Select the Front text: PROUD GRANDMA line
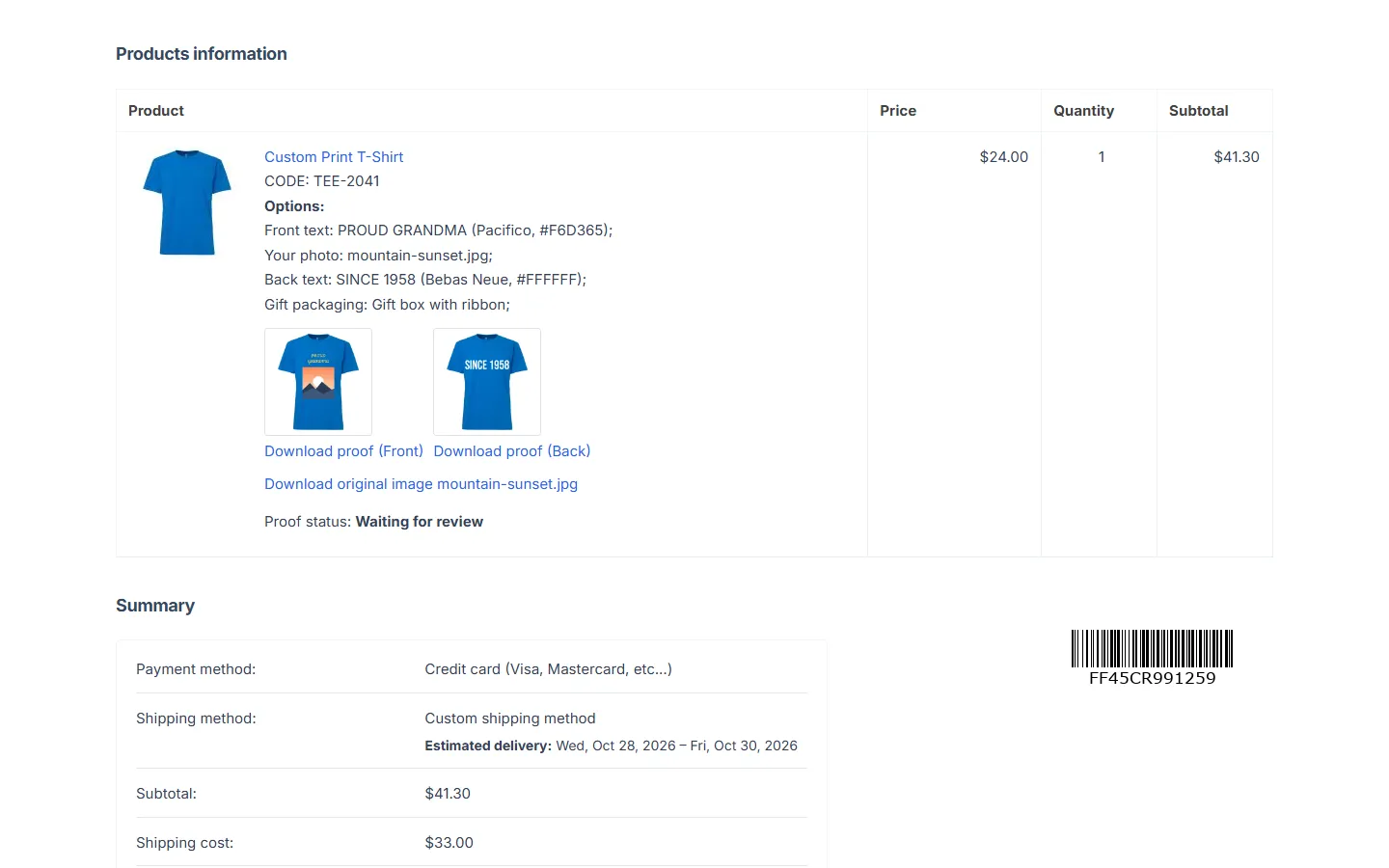 pos(439,230)
